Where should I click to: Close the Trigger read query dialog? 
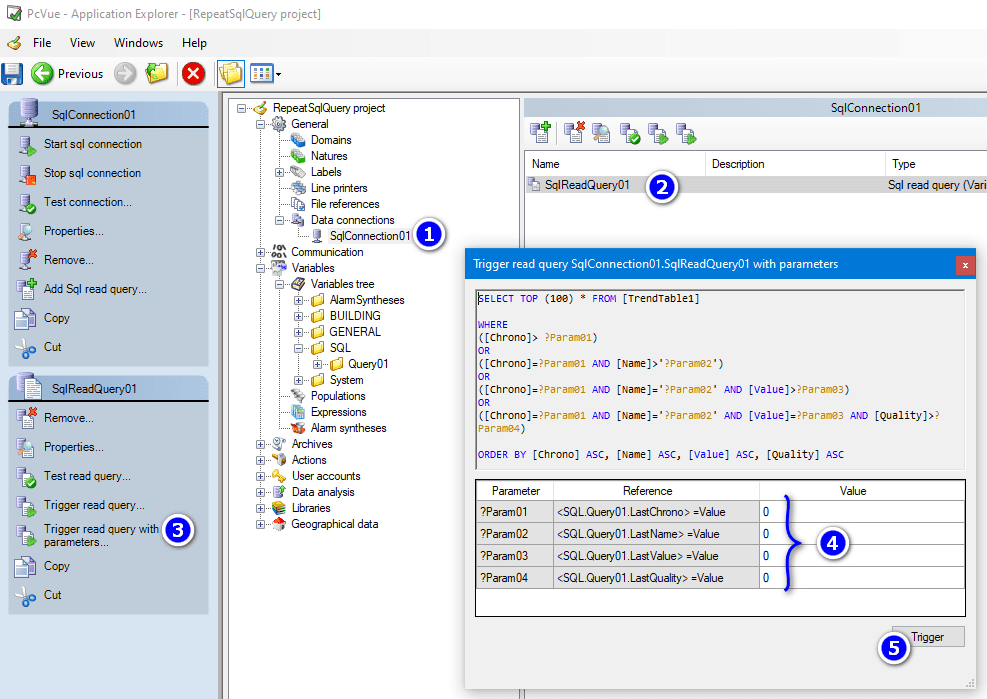[965, 265]
